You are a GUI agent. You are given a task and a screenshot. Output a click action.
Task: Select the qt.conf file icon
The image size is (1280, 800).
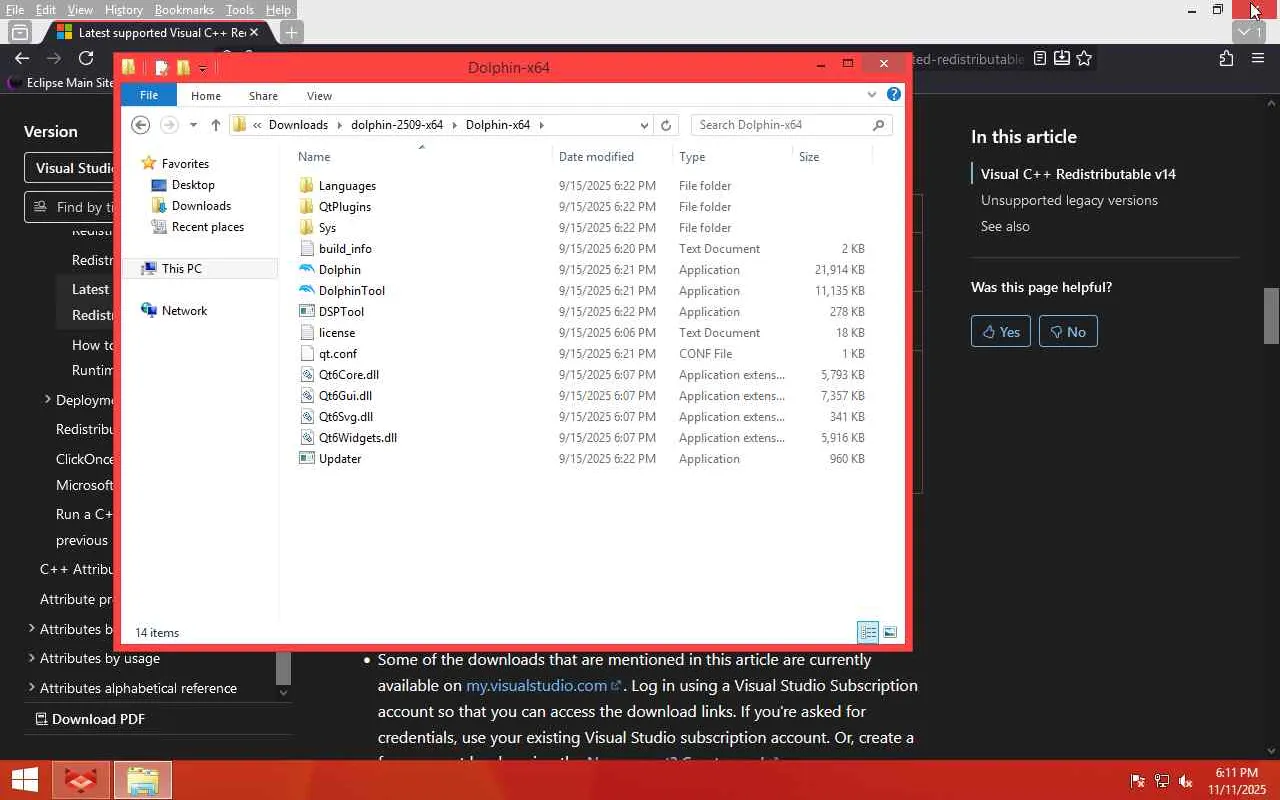coord(307,354)
